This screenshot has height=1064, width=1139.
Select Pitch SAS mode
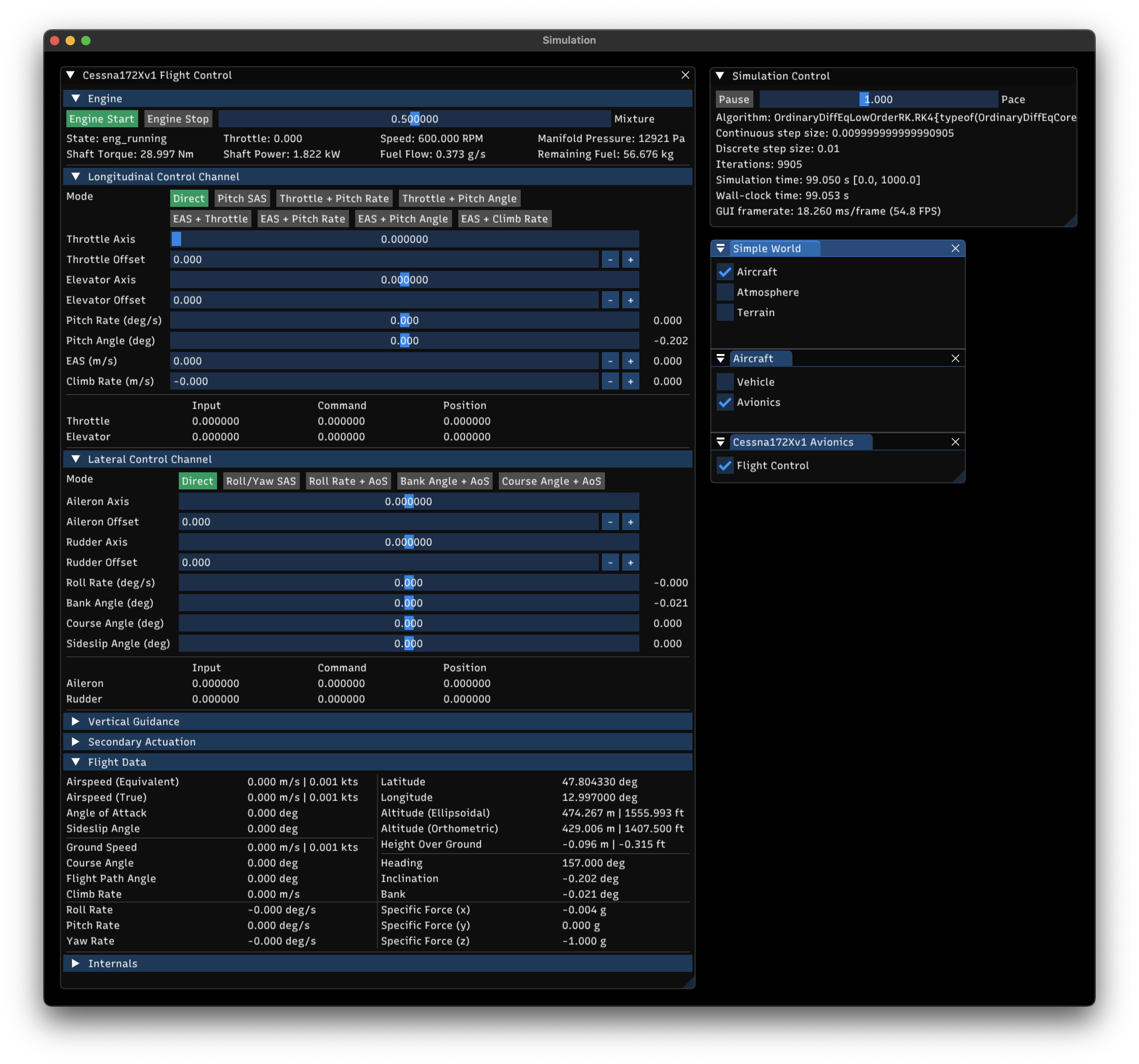coord(242,198)
